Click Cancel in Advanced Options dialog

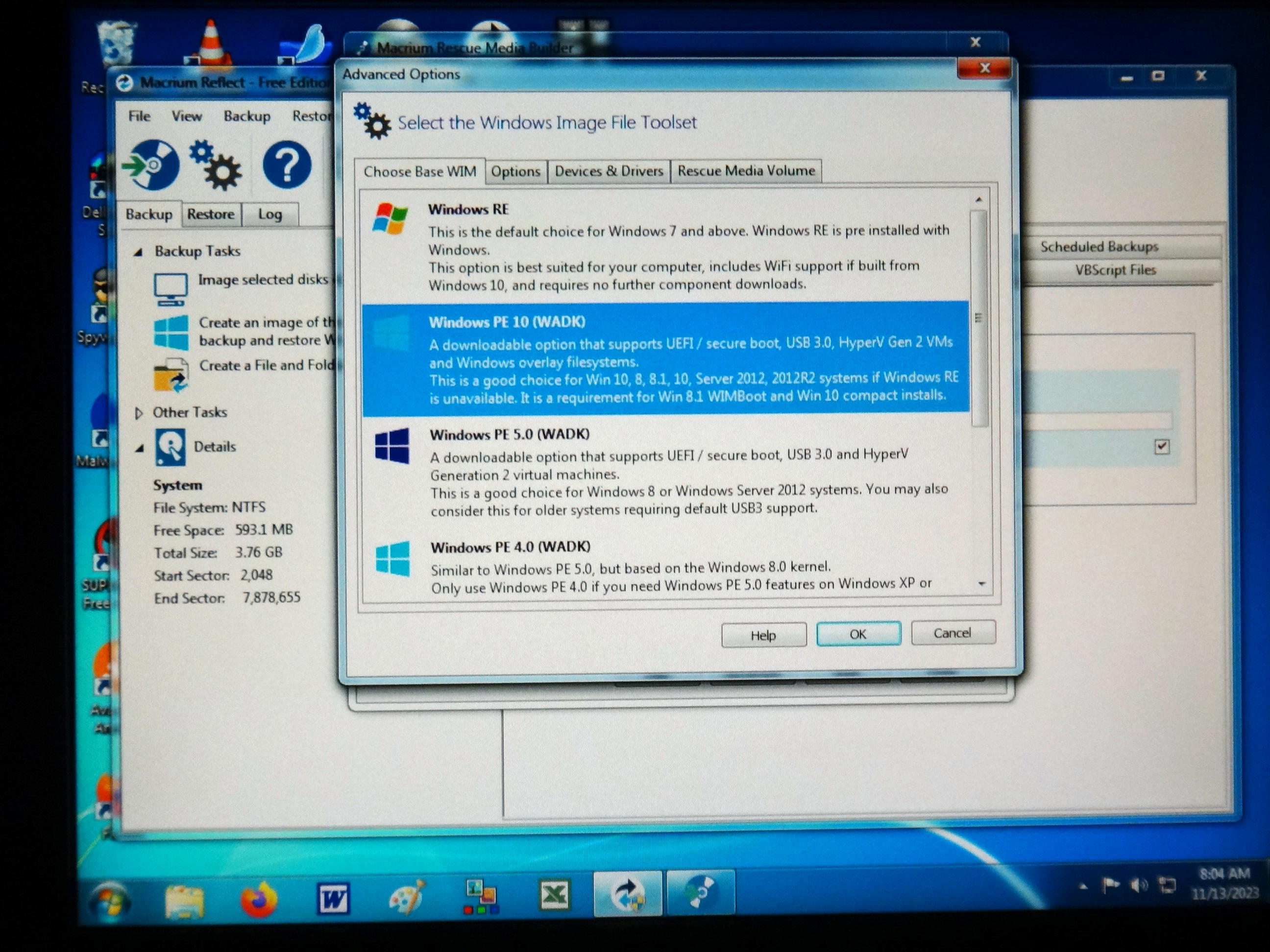(952, 633)
